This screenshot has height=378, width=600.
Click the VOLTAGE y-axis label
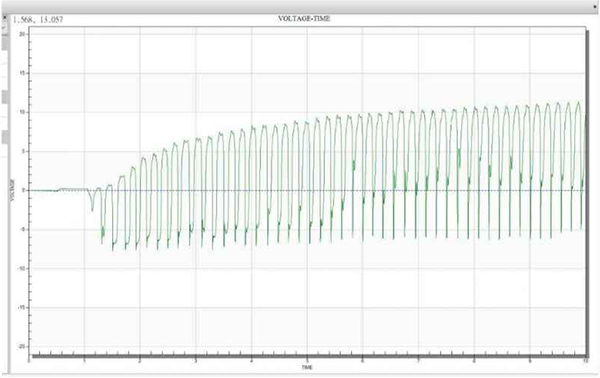(13, 190)
